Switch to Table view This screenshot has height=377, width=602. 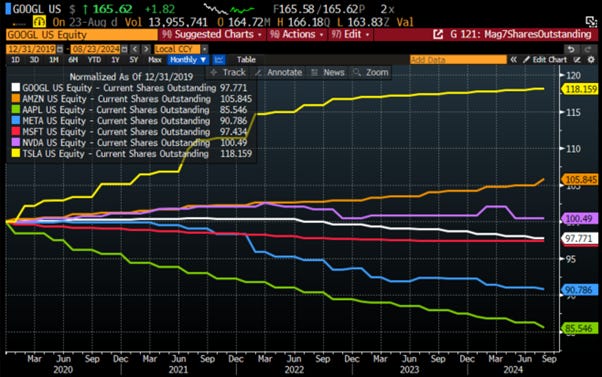tap(246, 60)
